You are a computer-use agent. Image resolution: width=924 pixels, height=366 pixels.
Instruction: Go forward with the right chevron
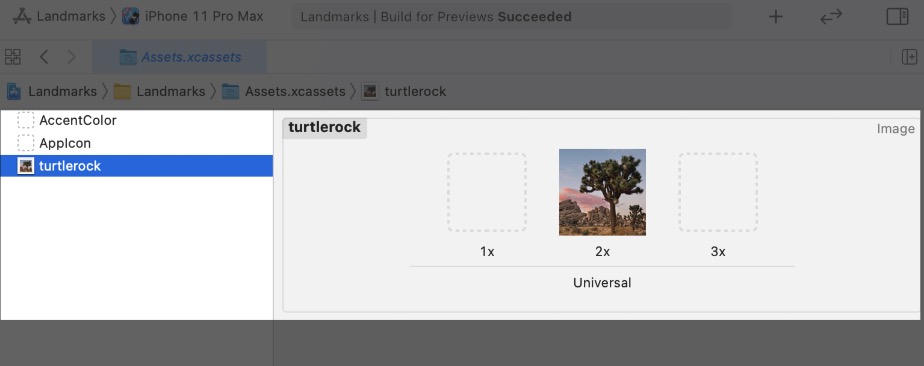[x=72, y=57]
